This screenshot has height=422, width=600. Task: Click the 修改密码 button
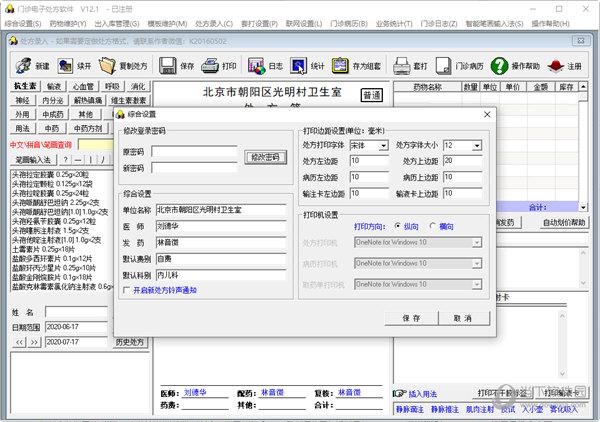coord(266,157)
